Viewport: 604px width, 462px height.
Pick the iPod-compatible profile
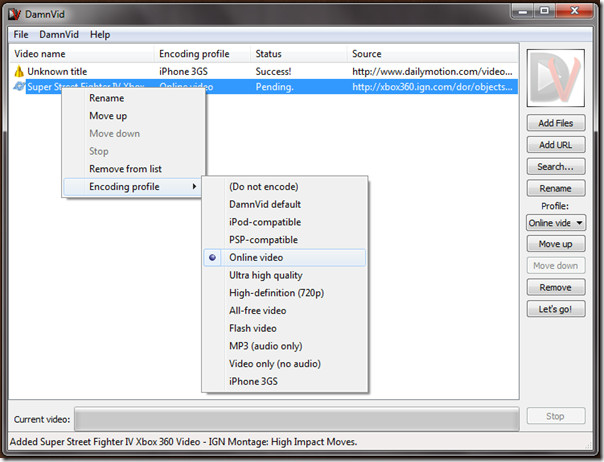(284, 222)
